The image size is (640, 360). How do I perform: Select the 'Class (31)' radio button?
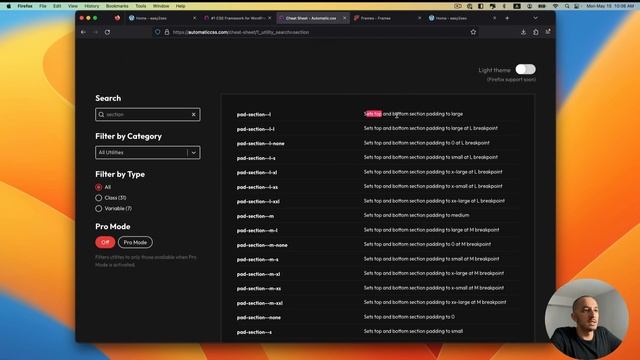(x=98, y=198)
